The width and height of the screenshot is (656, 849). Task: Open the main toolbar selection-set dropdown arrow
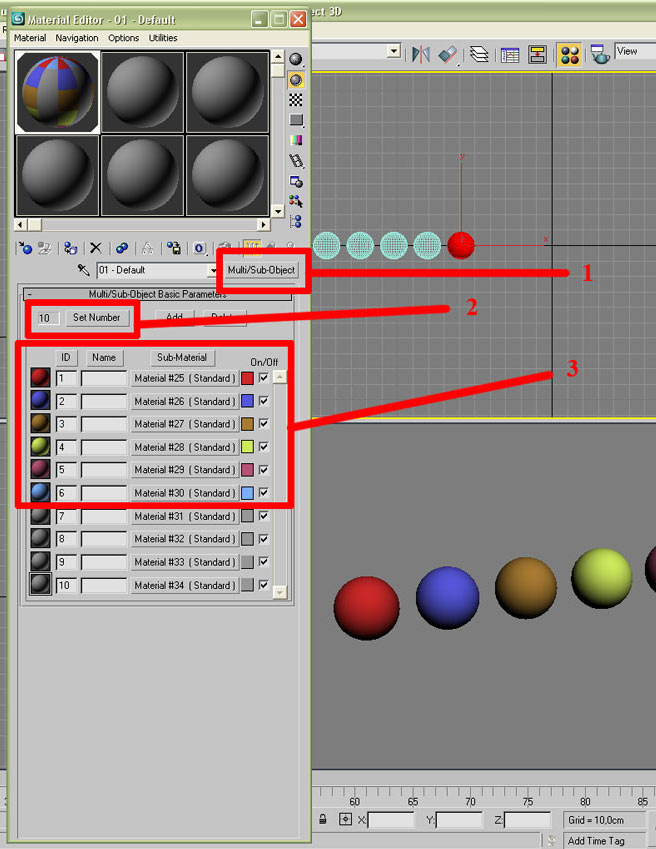pyautogui.click(x=394, y=51)
